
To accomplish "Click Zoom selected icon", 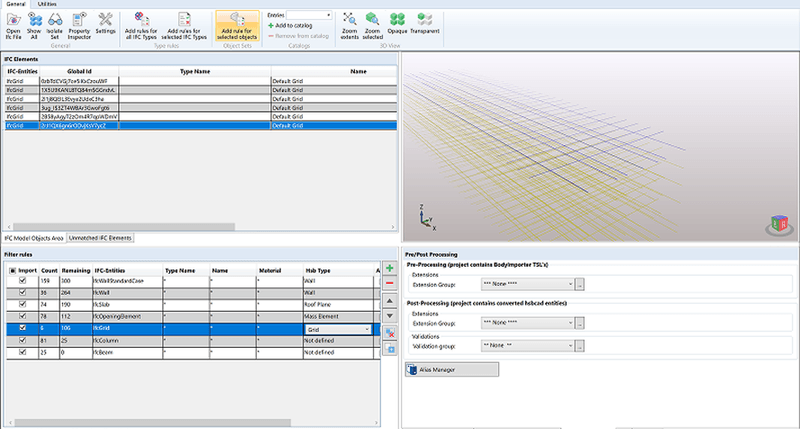I will 372,26.
